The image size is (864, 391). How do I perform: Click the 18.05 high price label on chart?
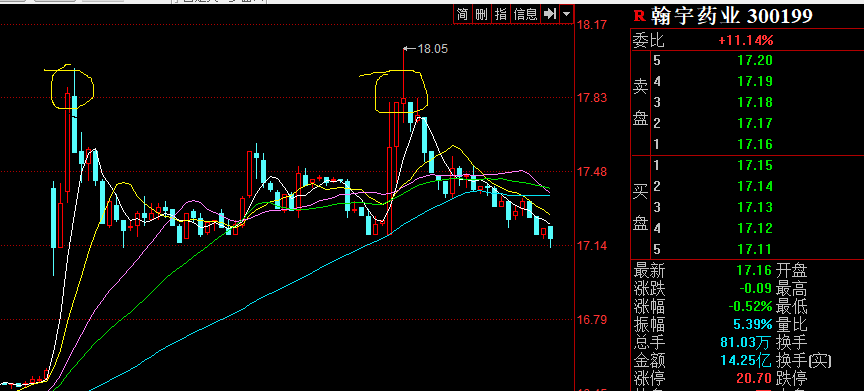(433, 49)
